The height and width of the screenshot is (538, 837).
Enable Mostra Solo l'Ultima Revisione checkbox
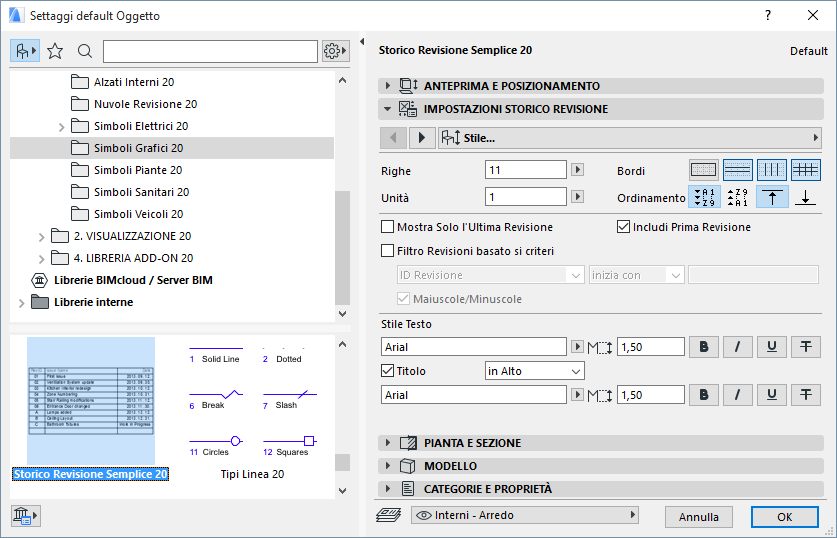pos(388,227)
